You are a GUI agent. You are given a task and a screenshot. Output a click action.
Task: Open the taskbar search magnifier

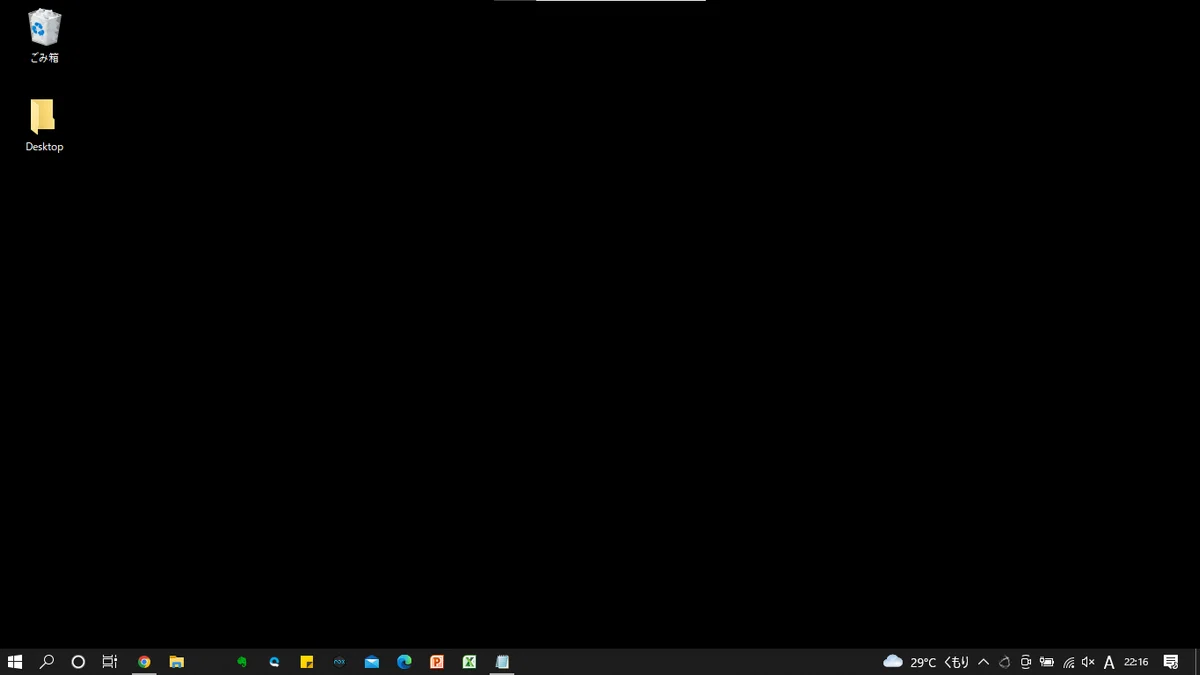coord(47,662)
